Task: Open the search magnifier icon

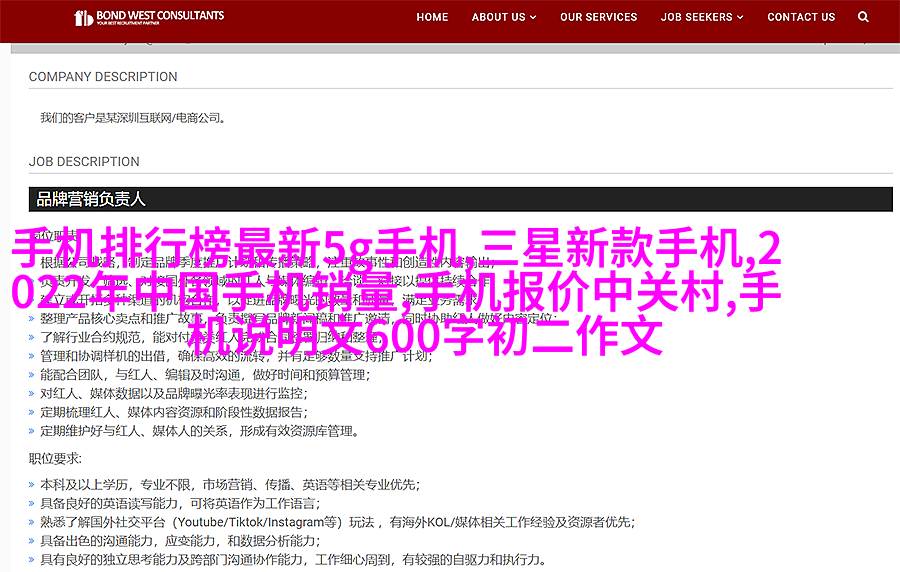Action: 863,17
